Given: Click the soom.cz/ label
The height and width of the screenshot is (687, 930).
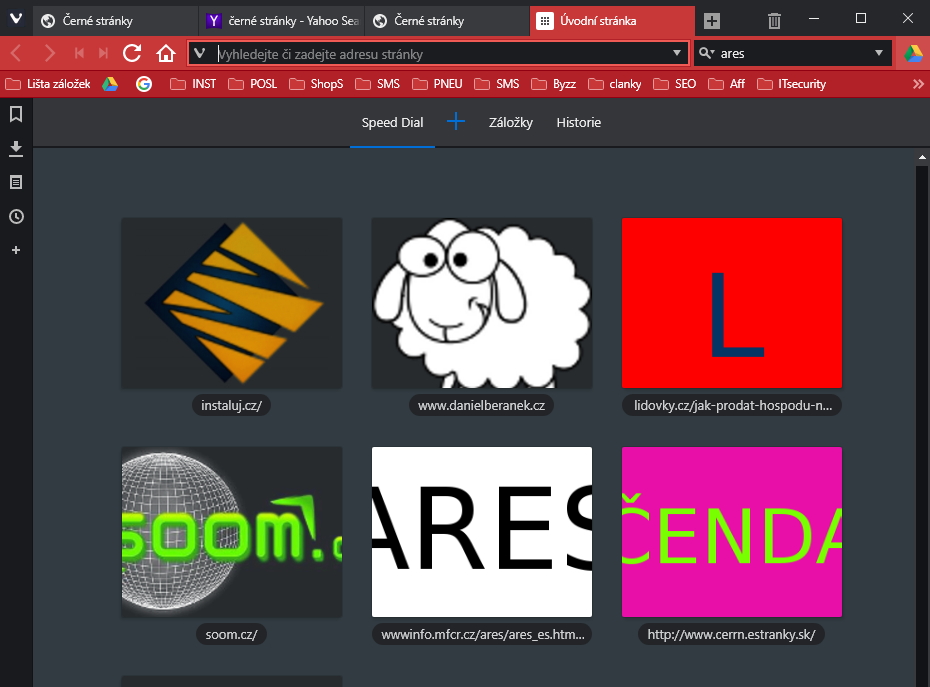Looking at the screenshot, I should tap(231, 634).
